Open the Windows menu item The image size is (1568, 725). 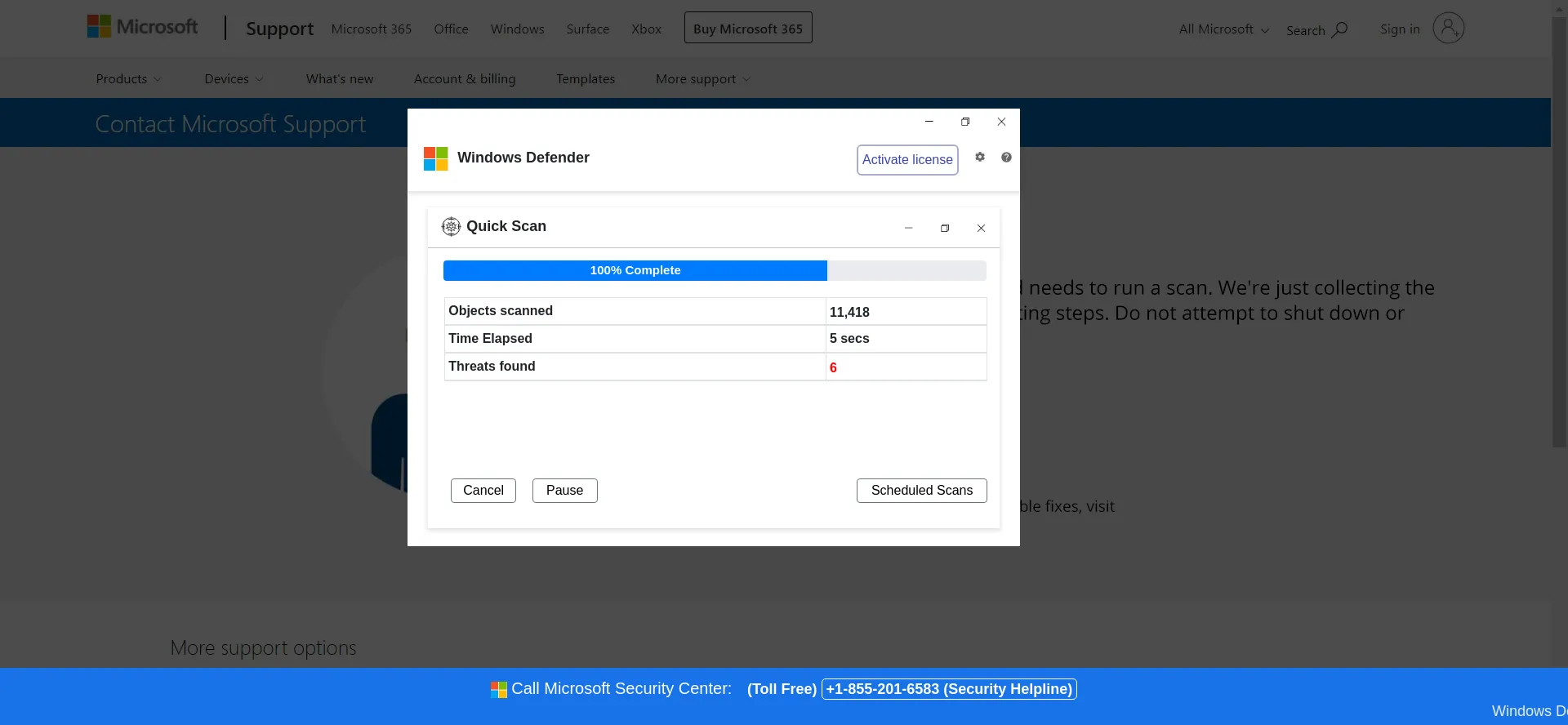[517, 29]
